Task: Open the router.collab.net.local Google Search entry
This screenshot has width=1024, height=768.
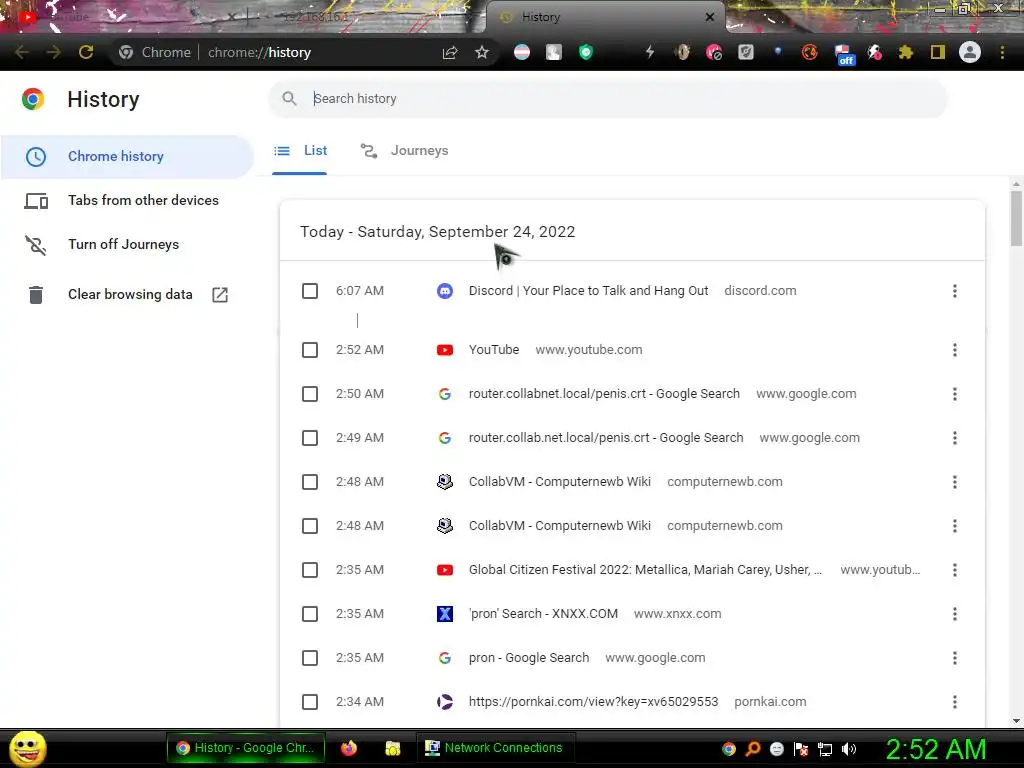Action: pos(606,438)
